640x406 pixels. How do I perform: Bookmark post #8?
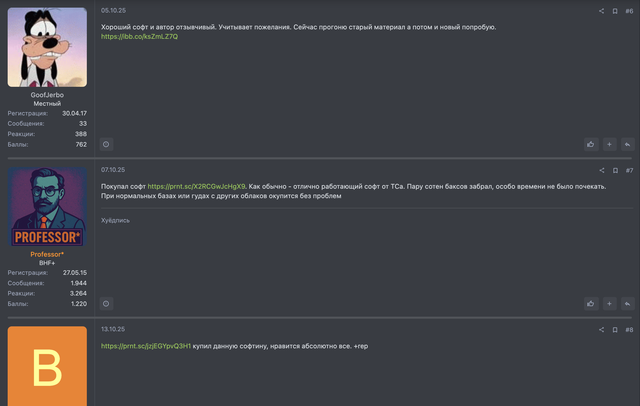[614, 329]
